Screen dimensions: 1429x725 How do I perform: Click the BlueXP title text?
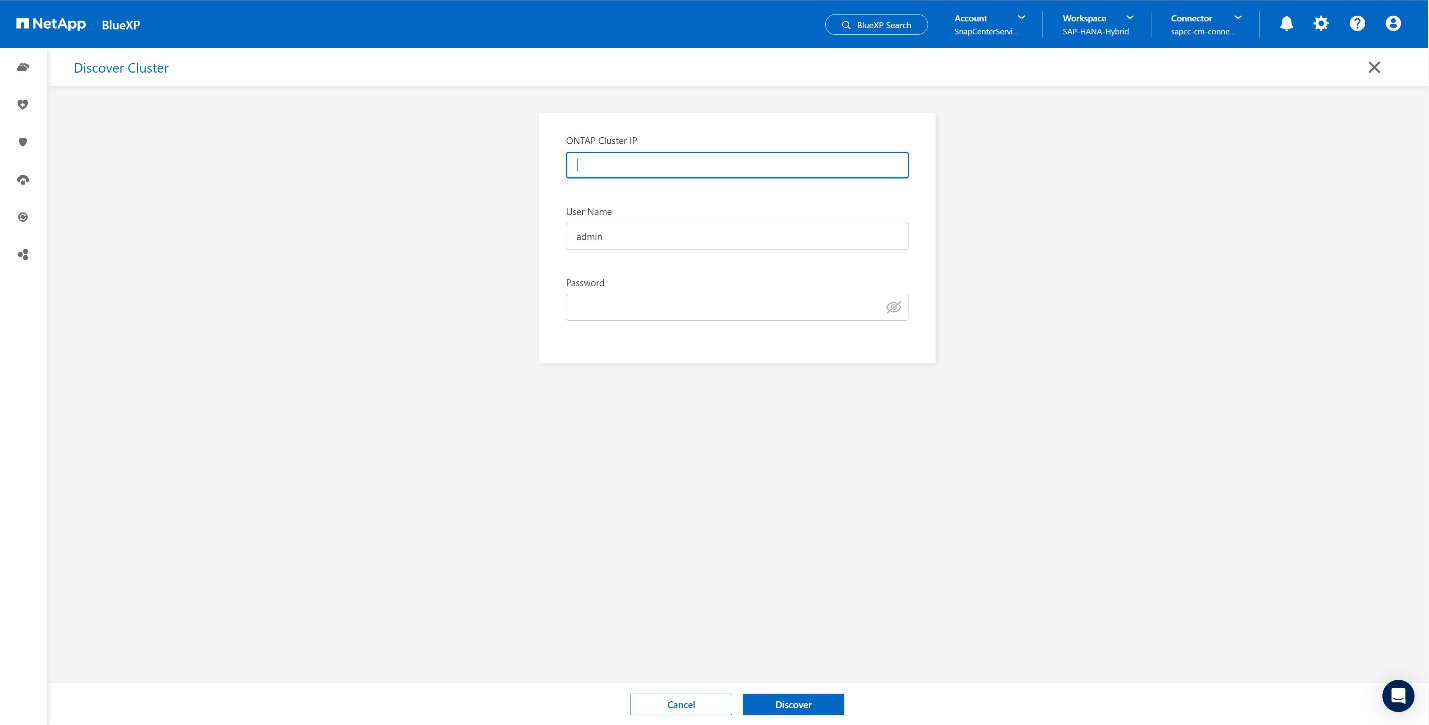(121, 25)
